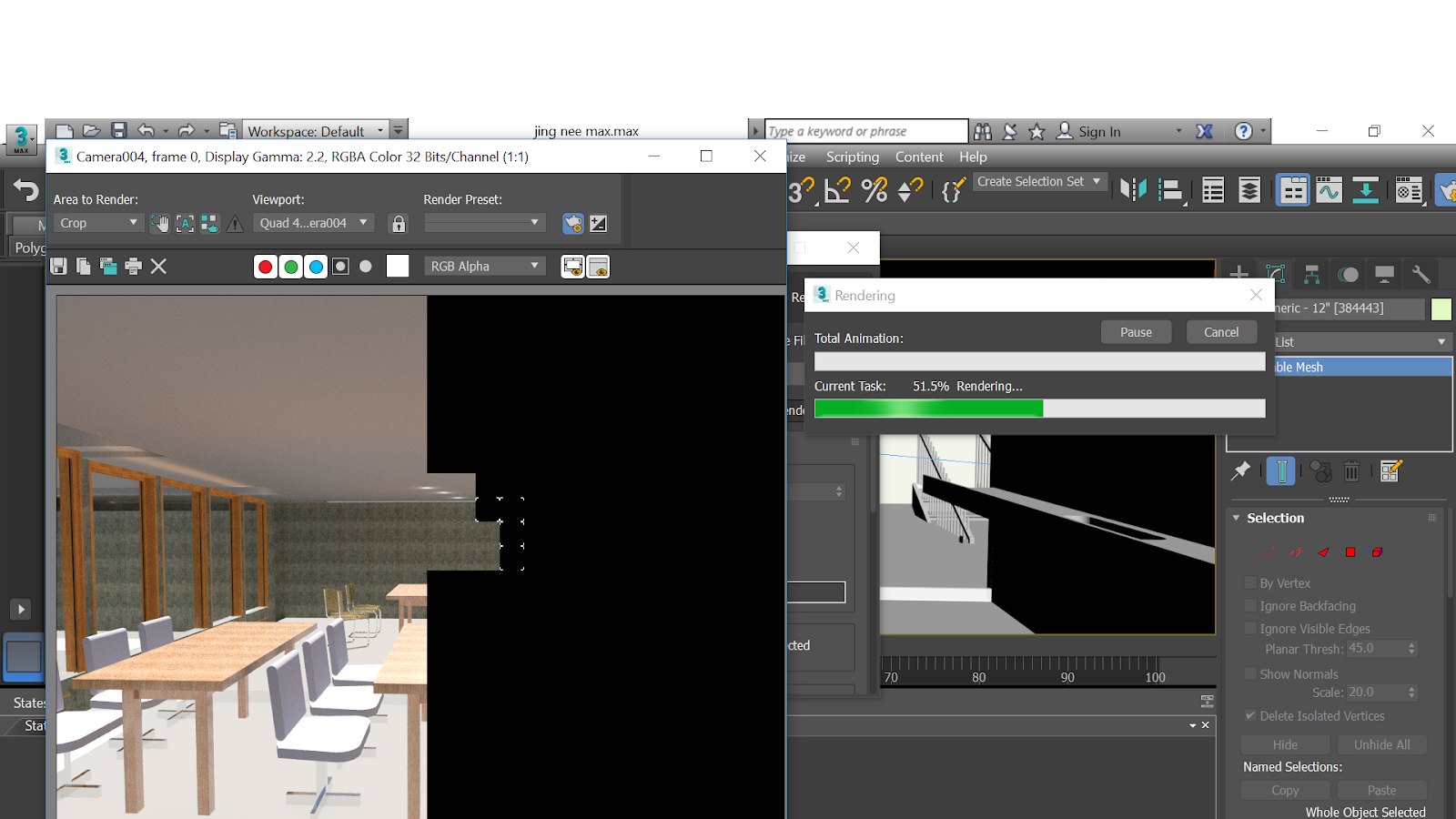
Task: Toggle Scene Explorer icon
Action: (x=1213, y=190)
